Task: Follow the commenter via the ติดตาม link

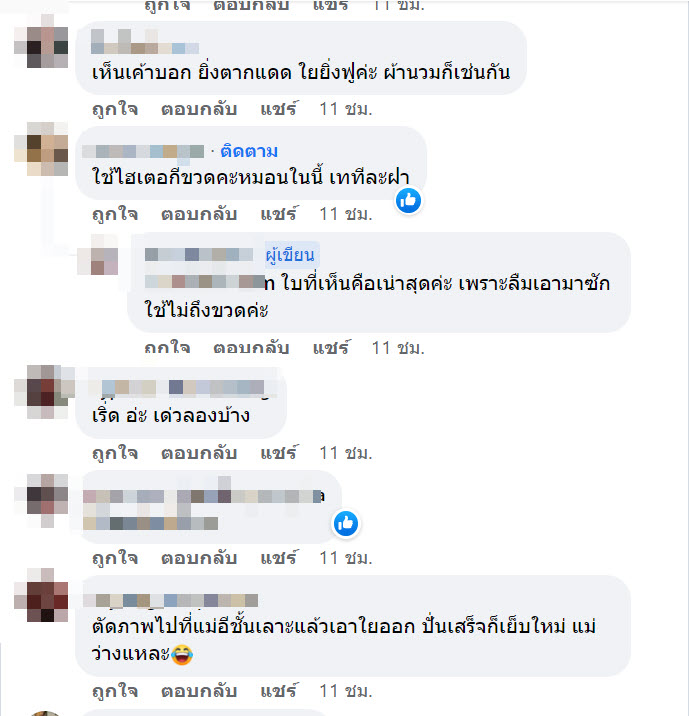Action: coord(249,151)
